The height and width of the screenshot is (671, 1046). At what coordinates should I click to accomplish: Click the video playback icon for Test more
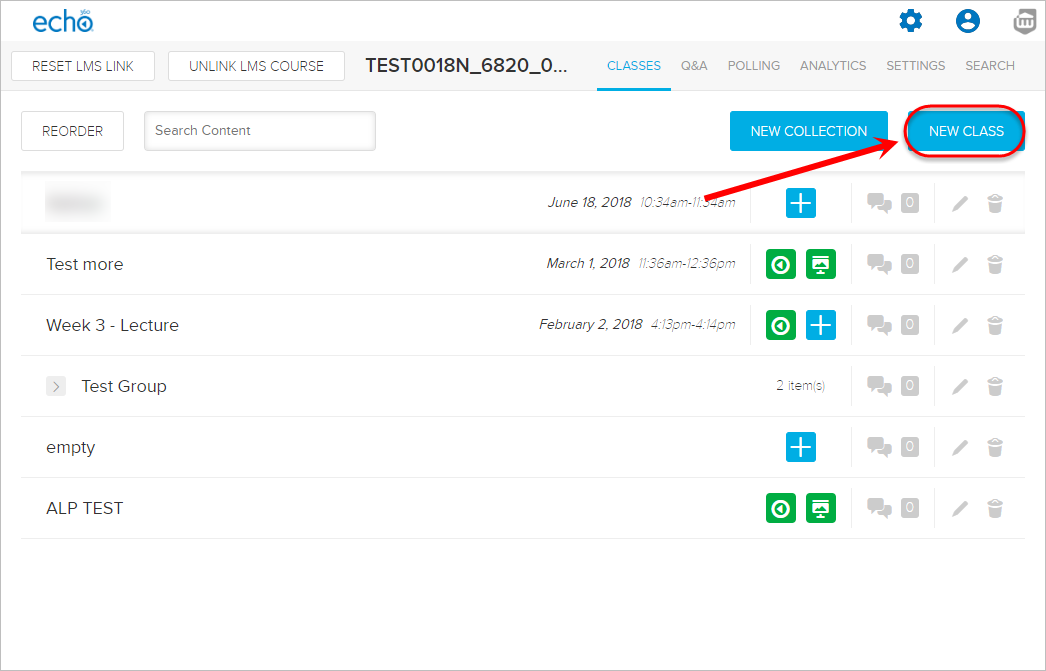[781, 264]
